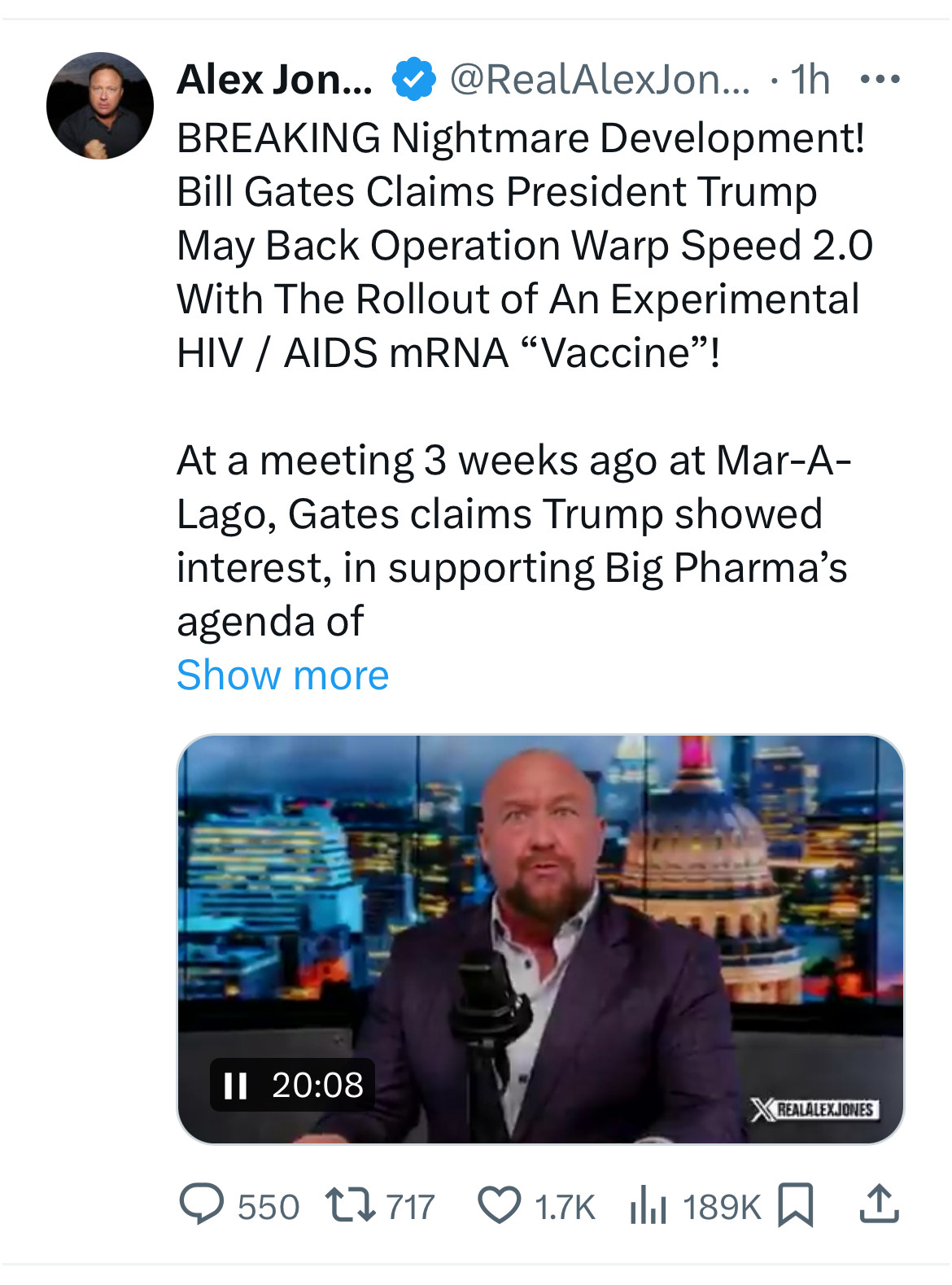View post analytics bar chart icon

pyautogui.click(x=648, y=1205)
